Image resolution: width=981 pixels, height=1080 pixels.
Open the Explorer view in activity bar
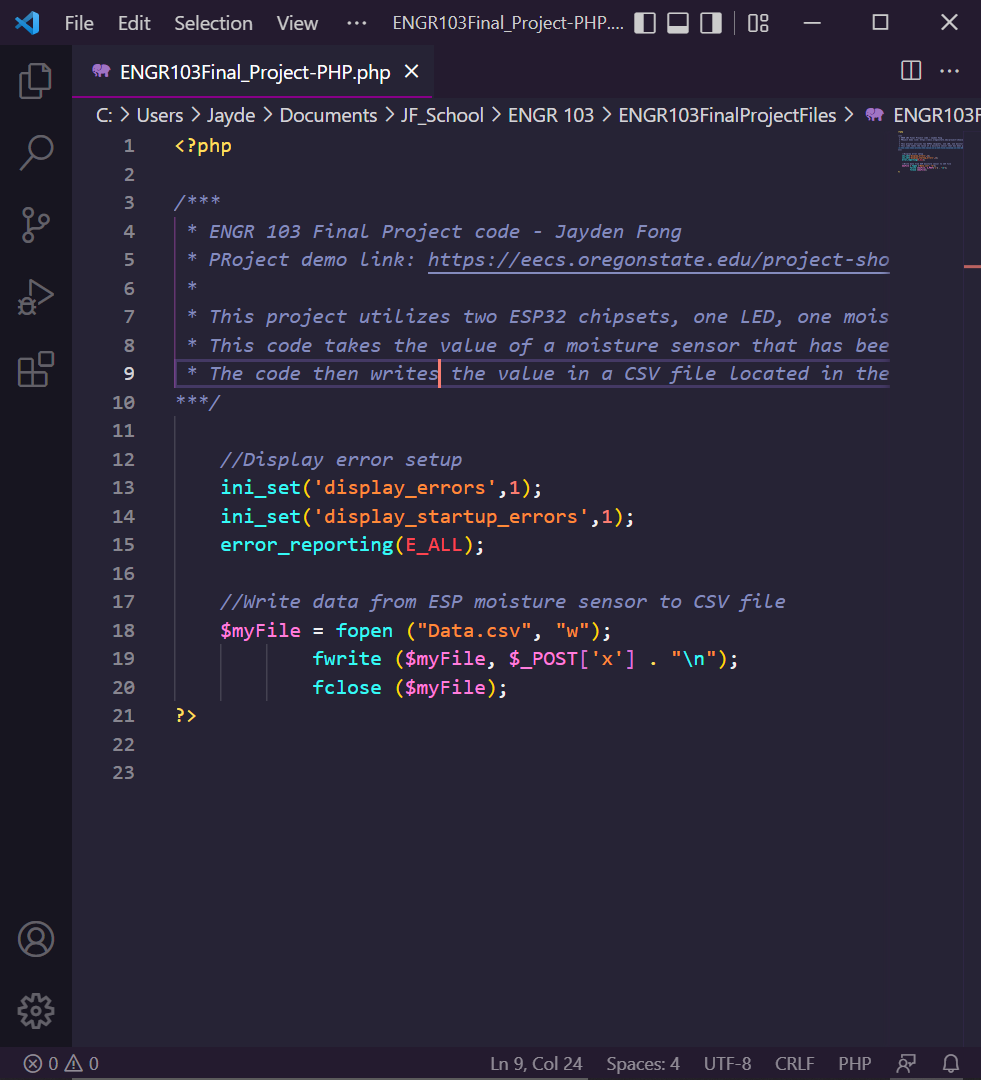(36, 81)
